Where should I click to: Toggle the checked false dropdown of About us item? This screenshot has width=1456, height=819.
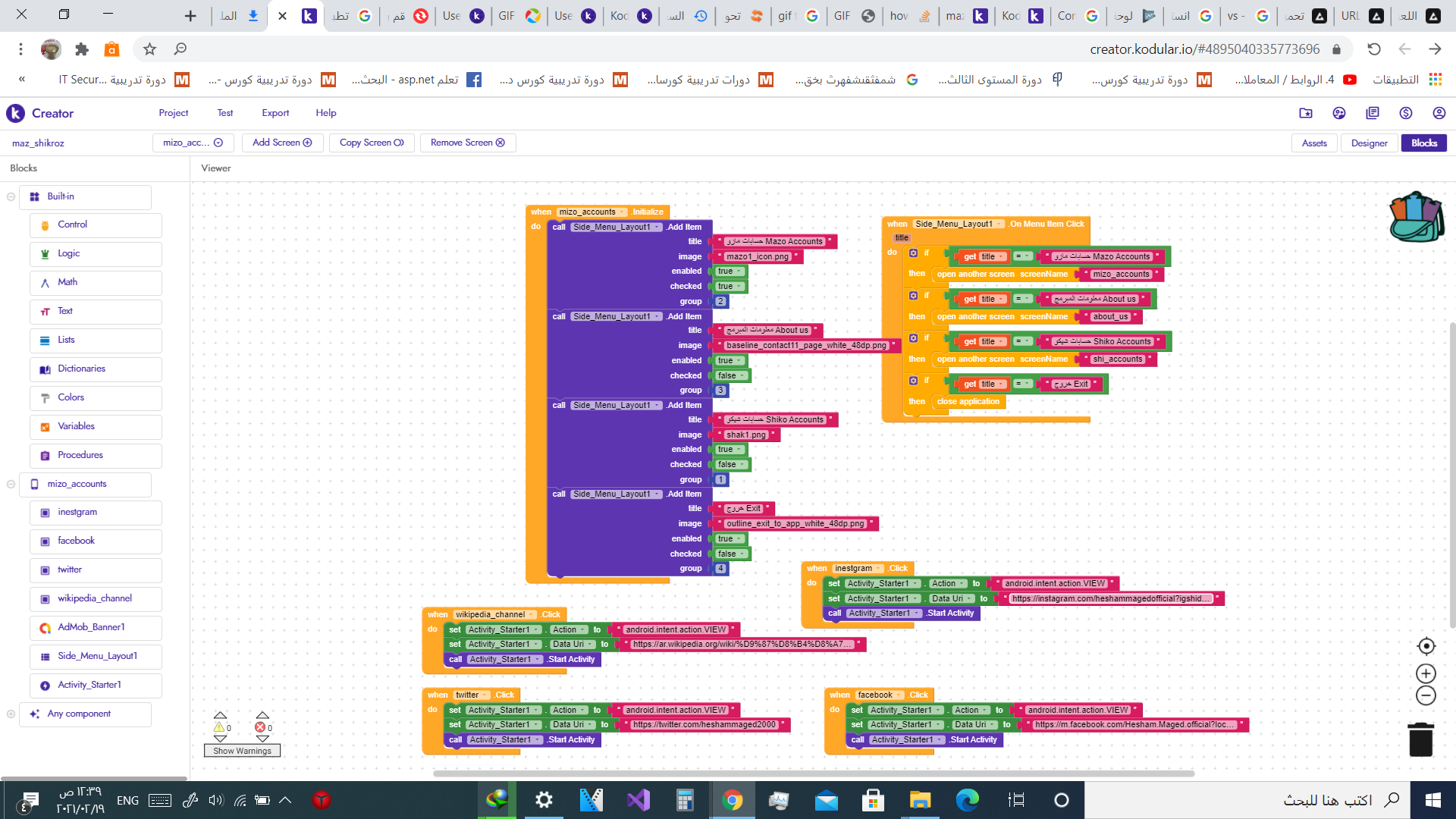731,375
